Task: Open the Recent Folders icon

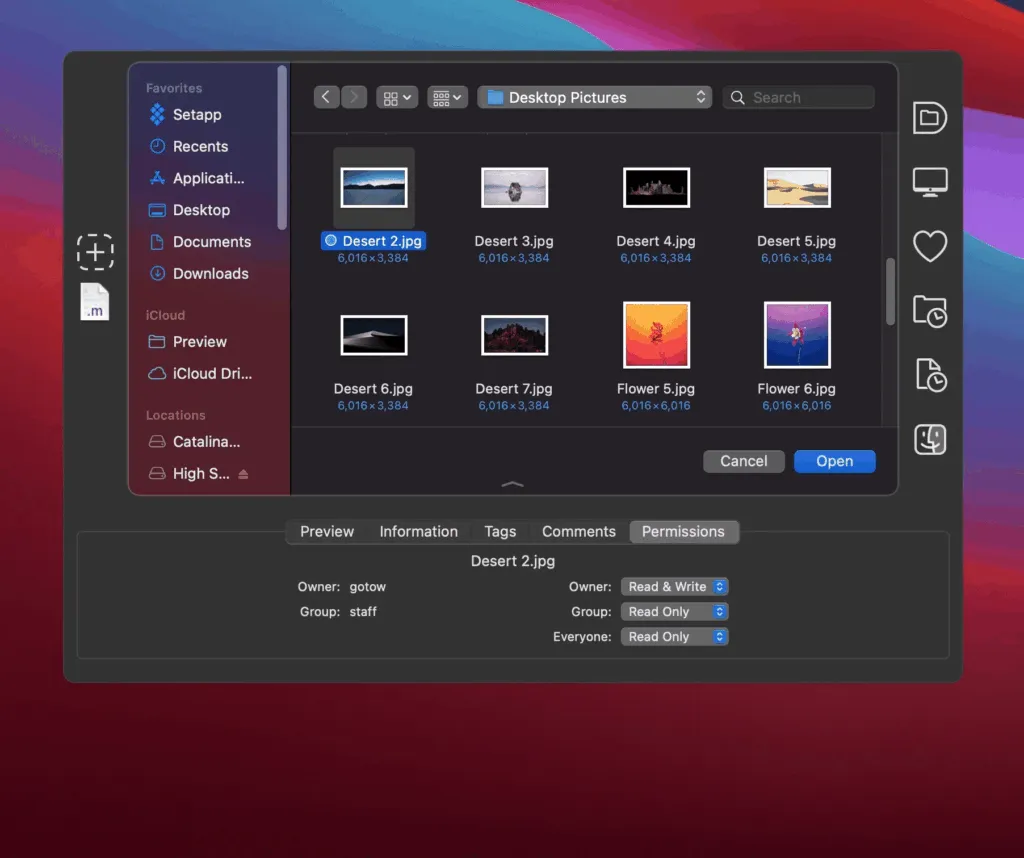Action: [x=930, y=311]
